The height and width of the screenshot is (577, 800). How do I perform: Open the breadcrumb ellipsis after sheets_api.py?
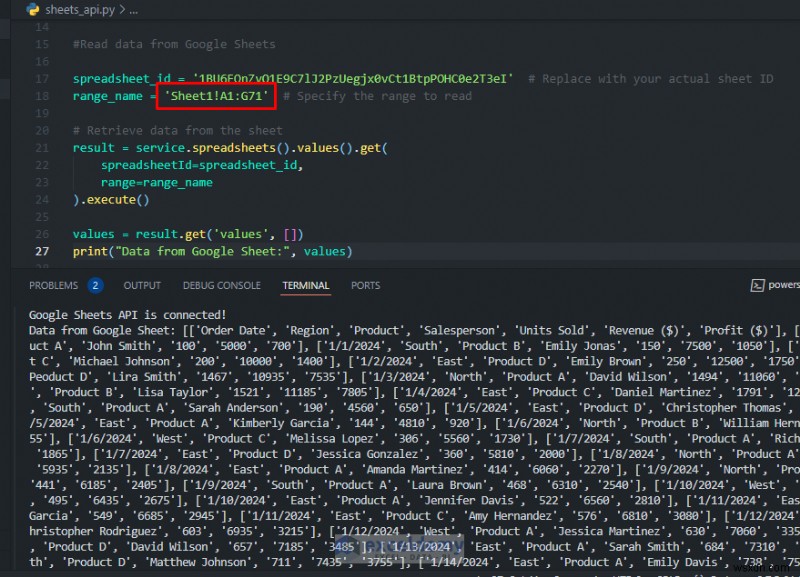134,10
